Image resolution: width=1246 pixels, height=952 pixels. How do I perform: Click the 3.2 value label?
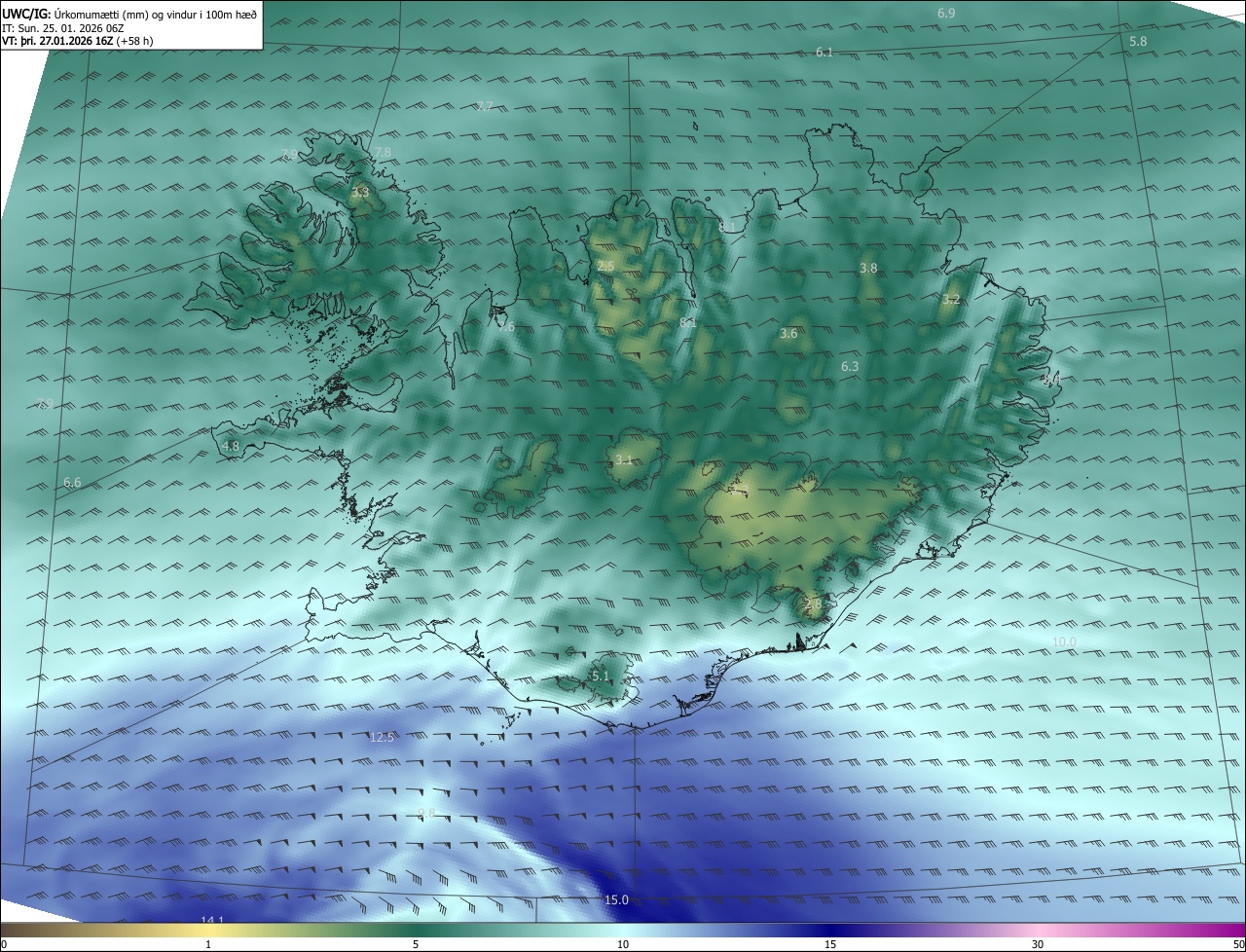pyautogui.click(x=951, y=300)
